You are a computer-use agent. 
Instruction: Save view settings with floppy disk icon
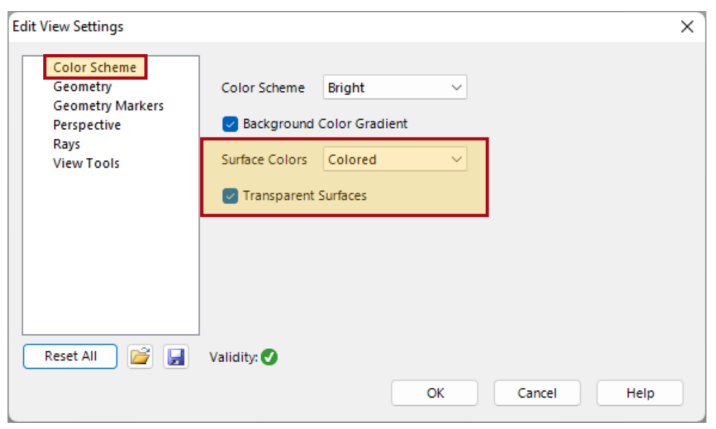(176, 356)
